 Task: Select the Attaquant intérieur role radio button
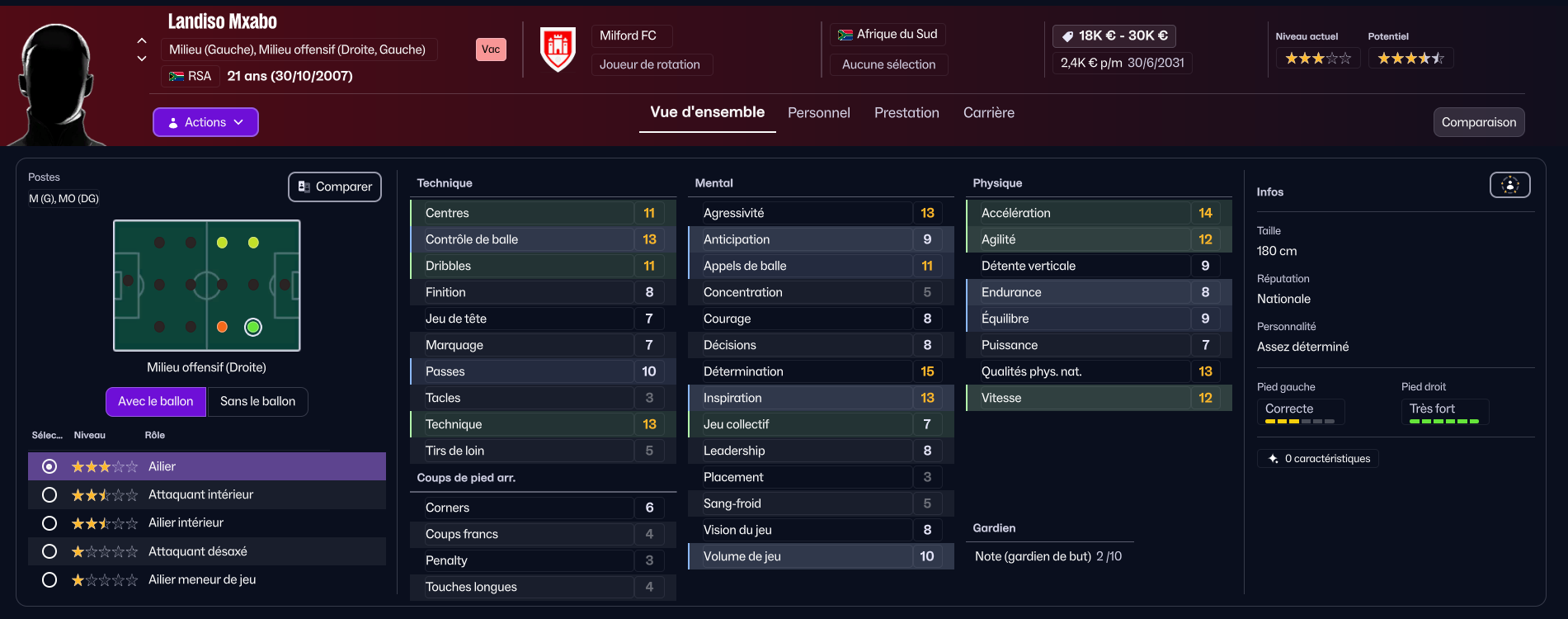coord(49,494)
